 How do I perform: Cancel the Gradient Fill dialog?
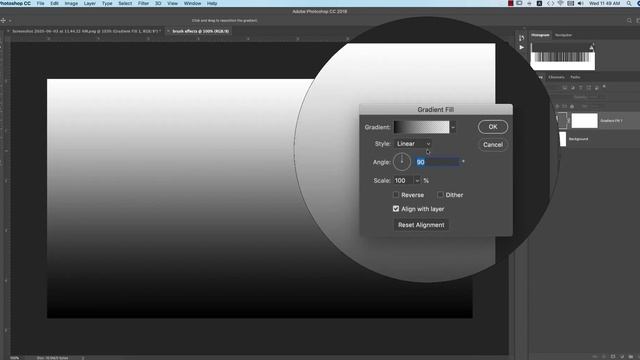[493, 144]
